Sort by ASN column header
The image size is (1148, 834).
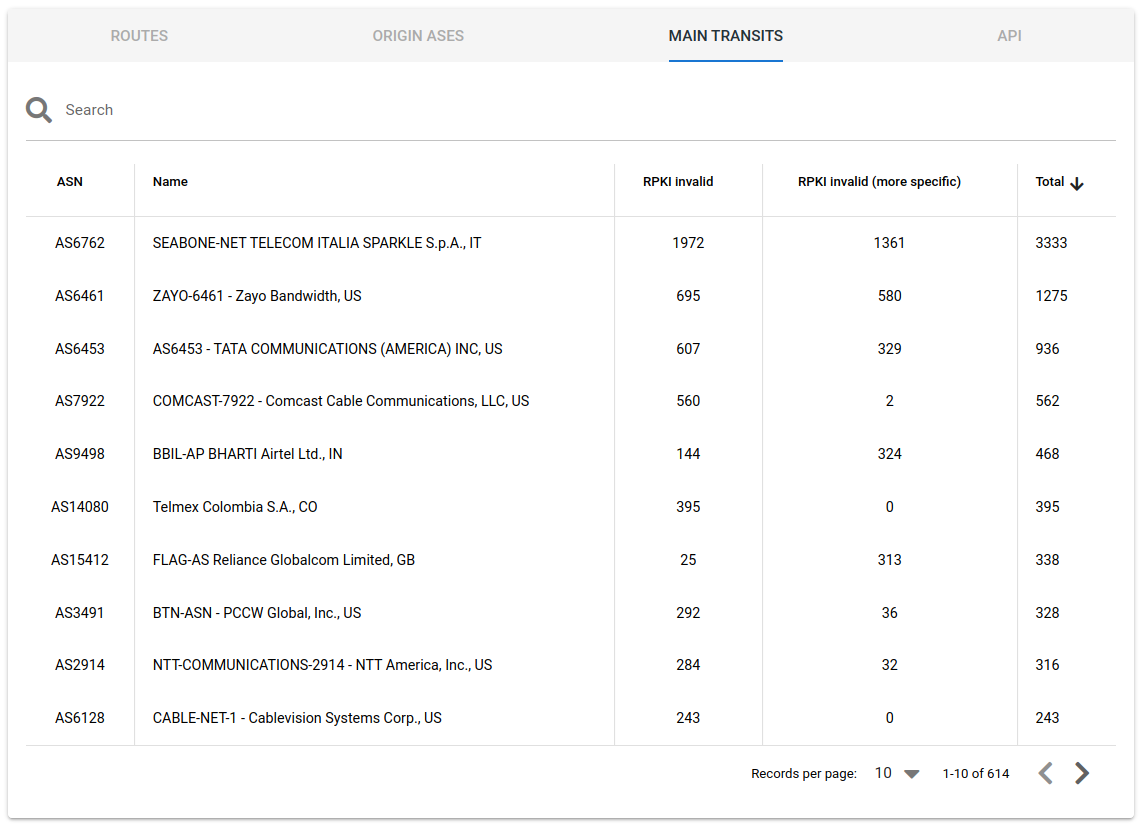coord(70,182)
